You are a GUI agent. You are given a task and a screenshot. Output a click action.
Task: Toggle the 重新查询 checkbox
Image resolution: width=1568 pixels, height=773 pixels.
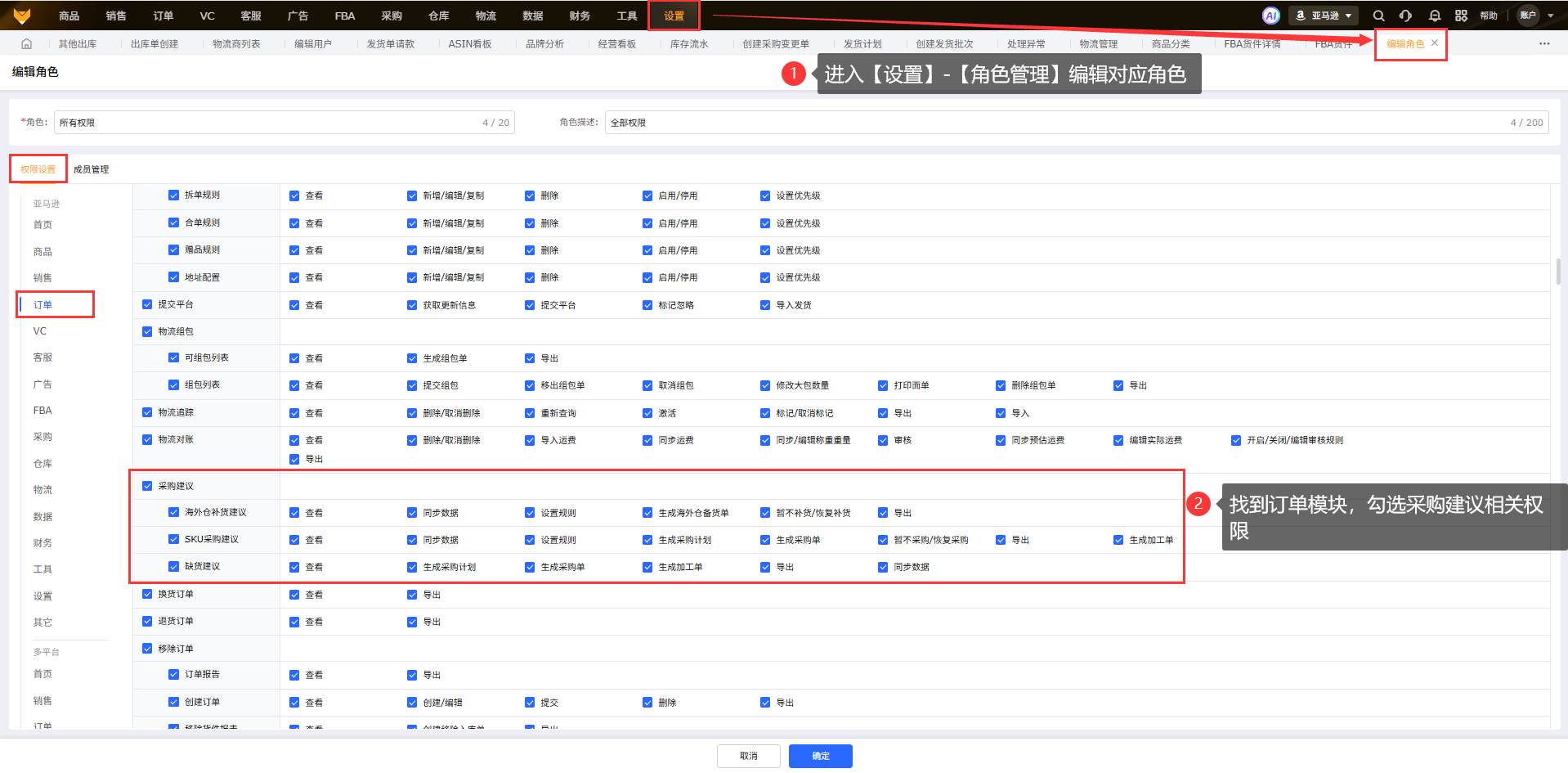pos(530,413)
